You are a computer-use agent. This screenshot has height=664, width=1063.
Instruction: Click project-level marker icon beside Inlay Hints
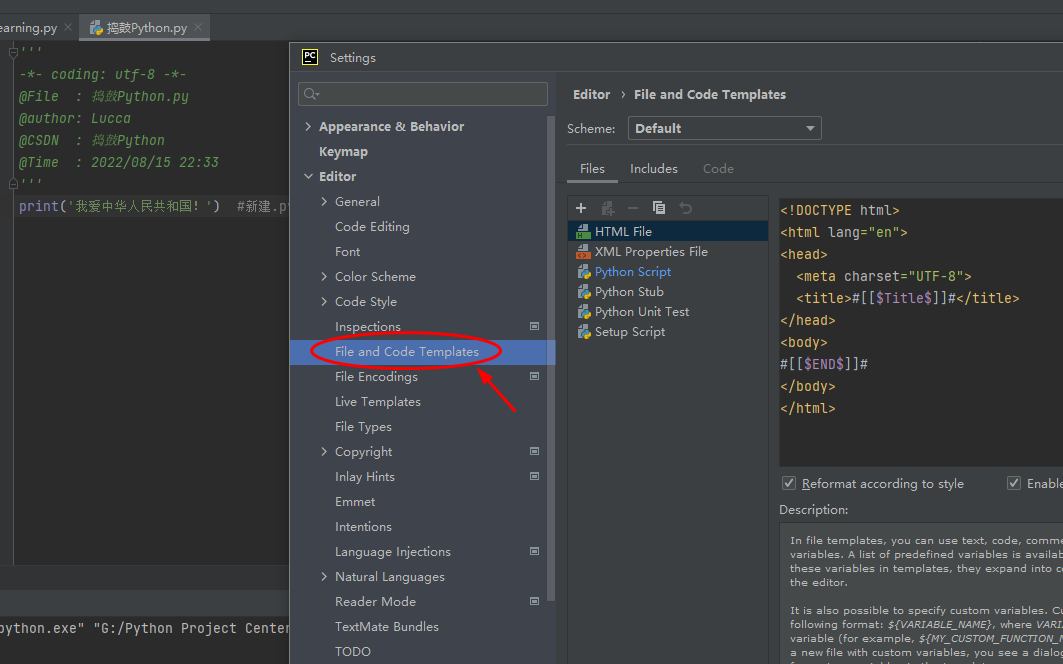point(534,476)
